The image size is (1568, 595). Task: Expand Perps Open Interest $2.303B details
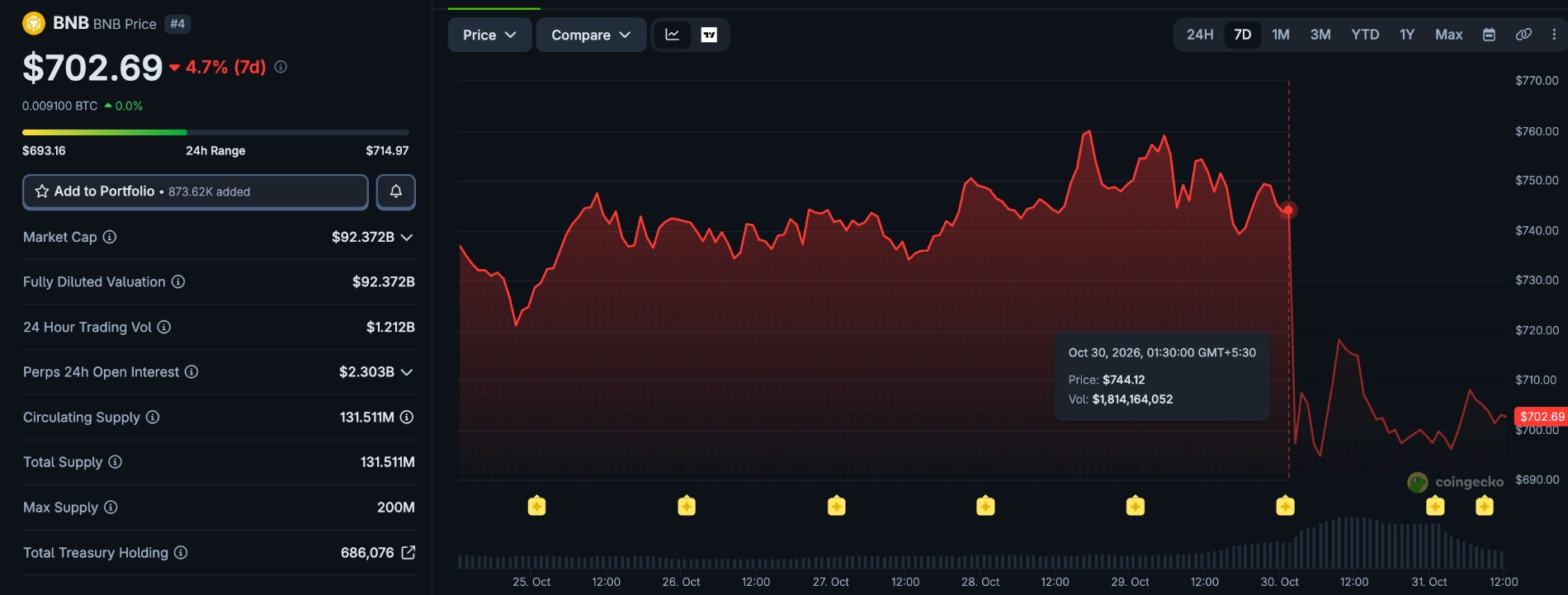coord(407,372)
